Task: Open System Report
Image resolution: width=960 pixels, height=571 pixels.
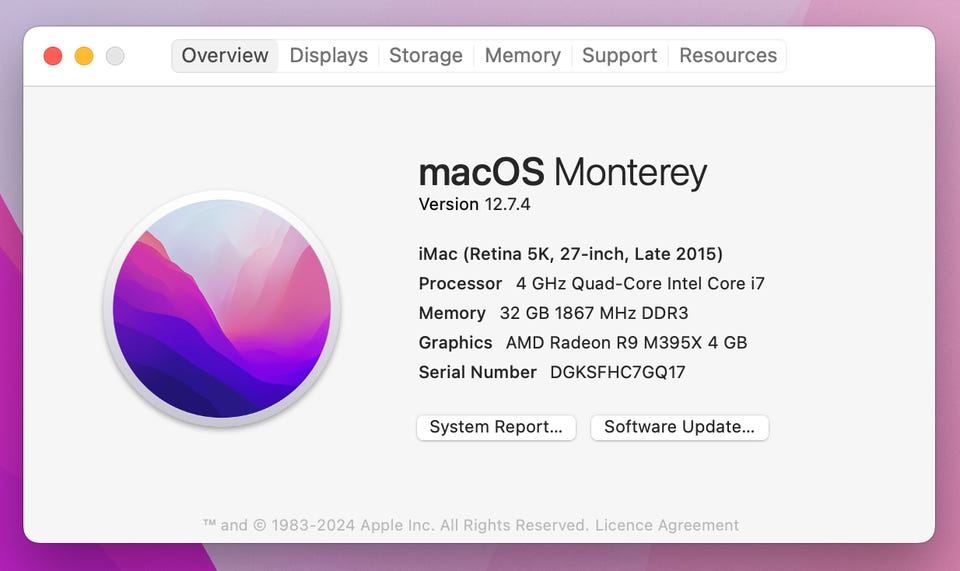Action: pyautogui.click(x=496, y=427)
